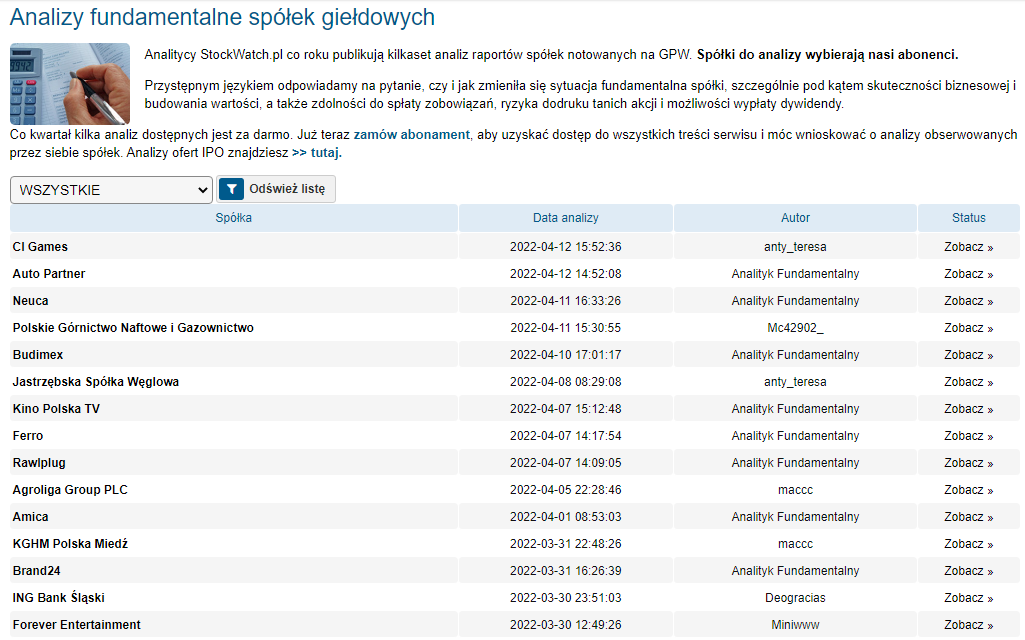Click Polskie Górnictwo Naftowe i Gazownictwo name
Image resolution: width=1025 pixels, height=640 pixels.
click(x=133, y=328)
